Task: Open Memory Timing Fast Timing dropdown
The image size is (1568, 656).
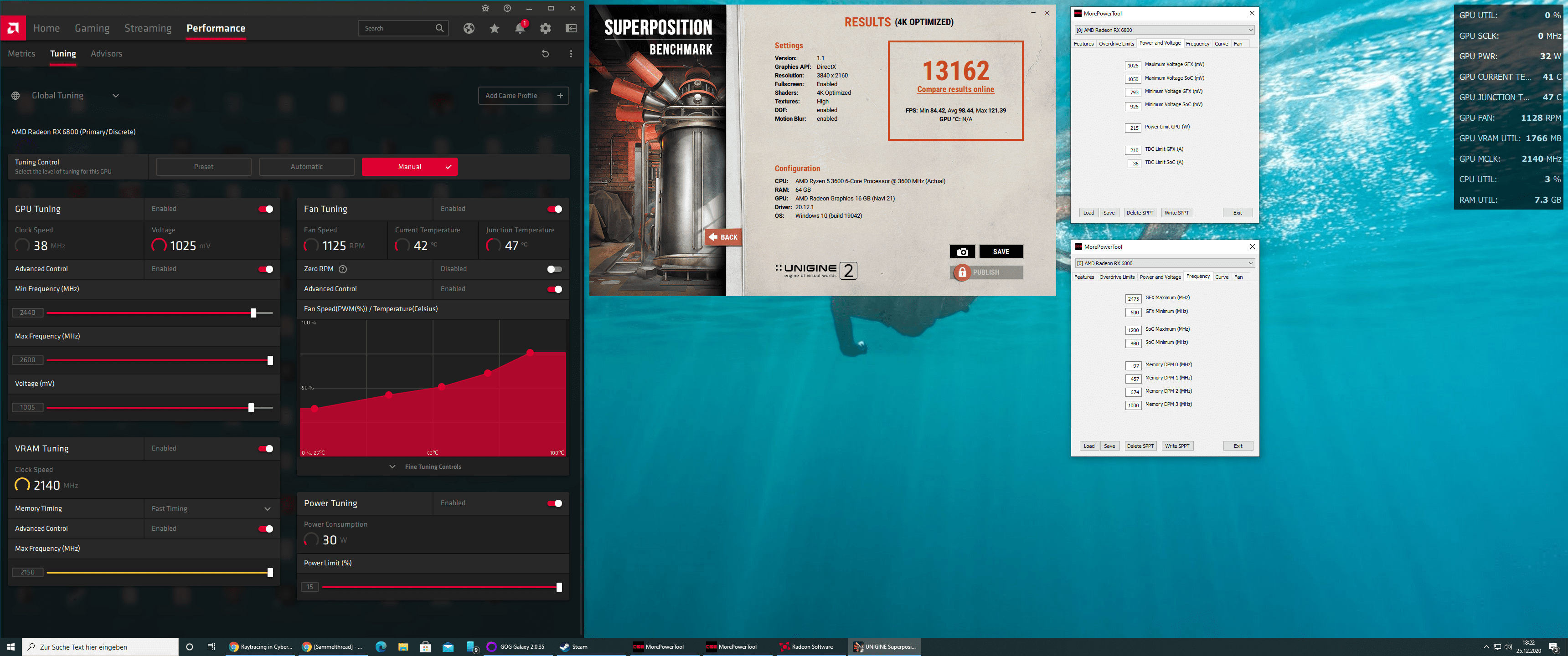Action: pos(211,509)
